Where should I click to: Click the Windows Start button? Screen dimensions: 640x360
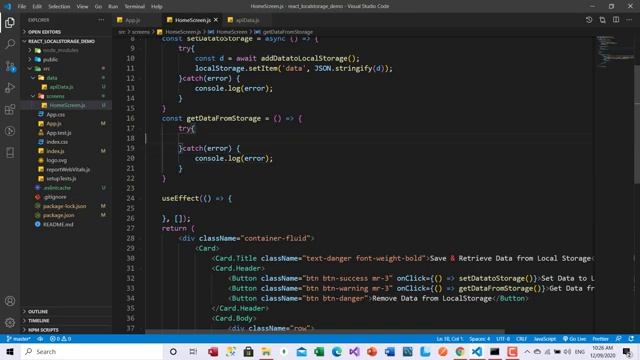click(10, 351)
